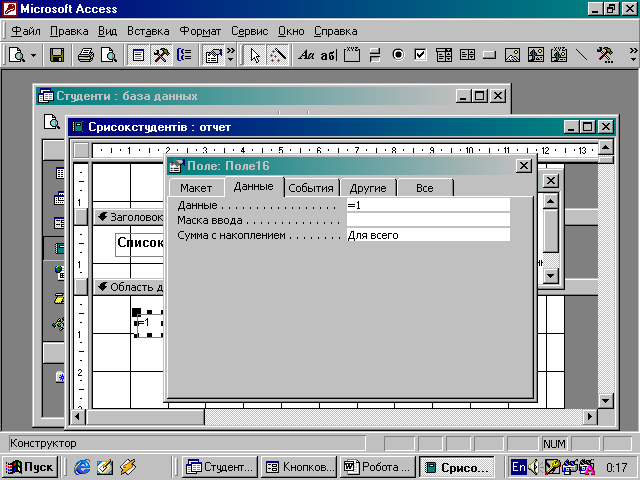This screenshot has width=640, height=480.
Task: Switch to the Другие tab
Action: point(368,188)
